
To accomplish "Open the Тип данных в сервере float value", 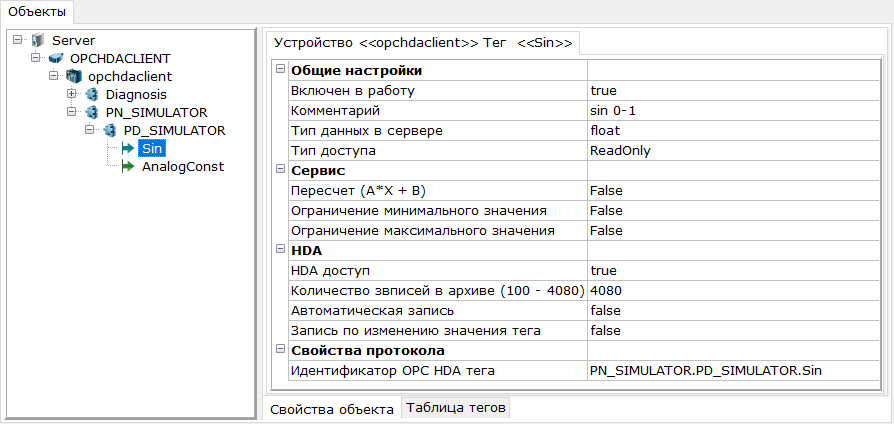I will tap(733, 130).
